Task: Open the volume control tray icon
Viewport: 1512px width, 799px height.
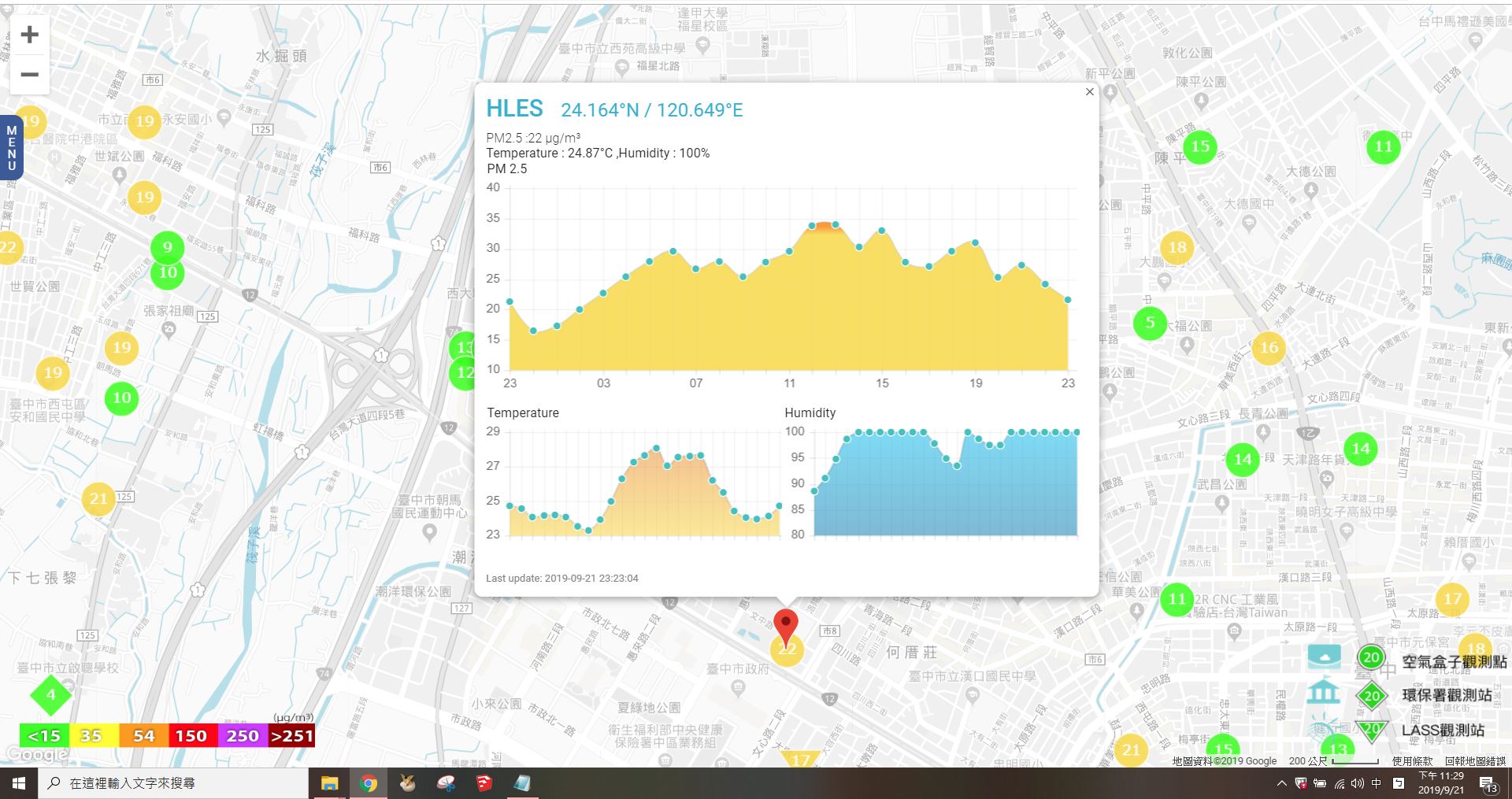Action: [x=1357, y=783]
